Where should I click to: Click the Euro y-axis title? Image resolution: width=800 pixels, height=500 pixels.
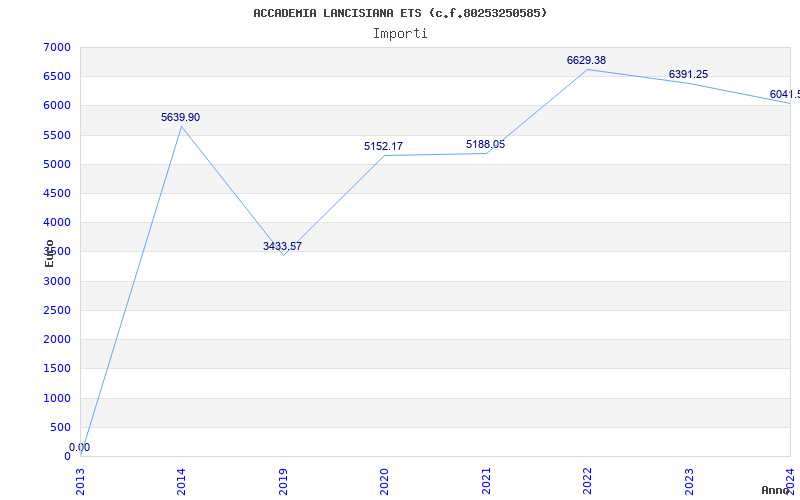[49, 253]
